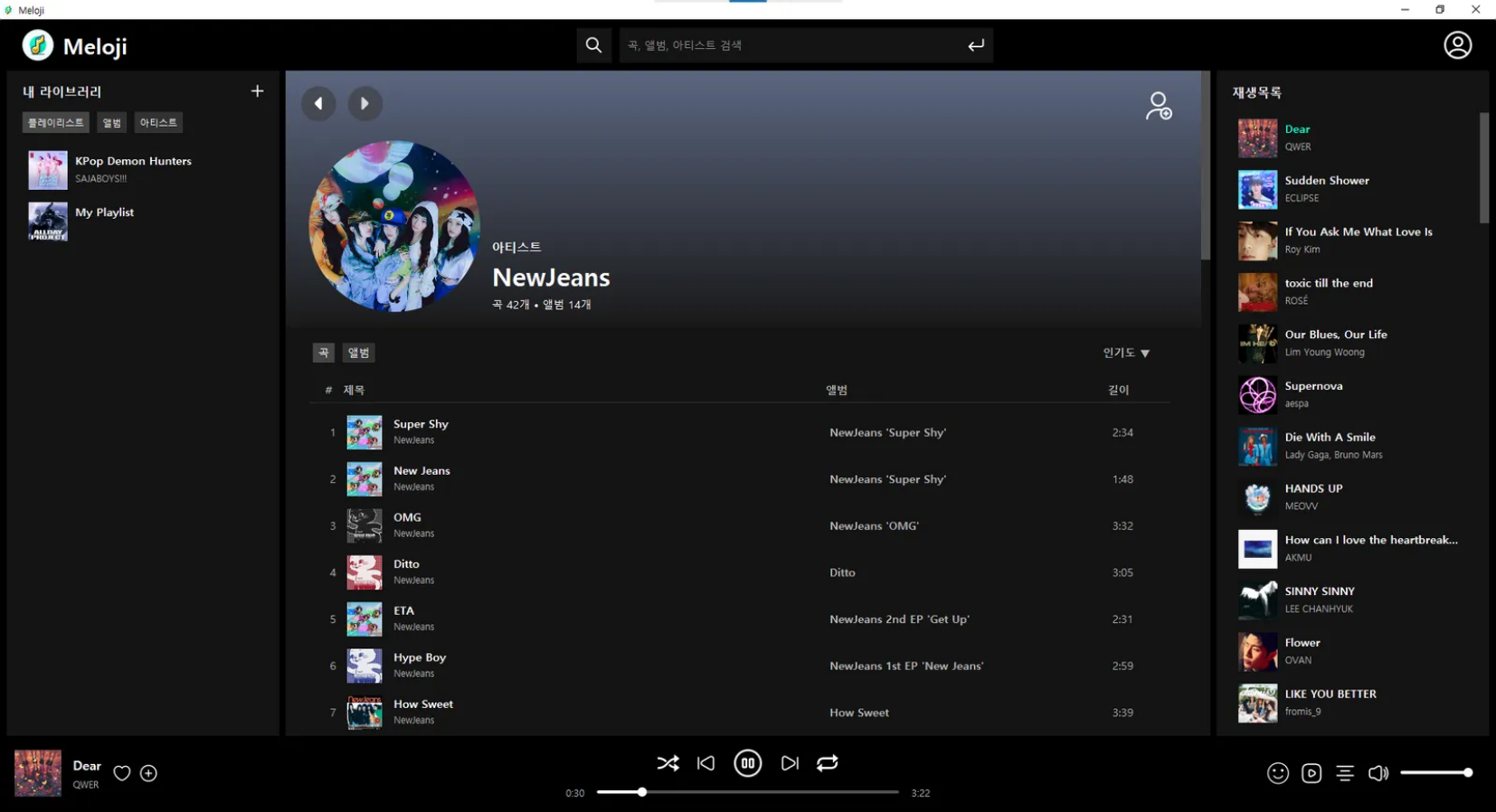Viewport: 1496px width, 812px height.
Task: Click the main content vertical scrollbar
Action: pyautogui.click(x=1205, y=165)
